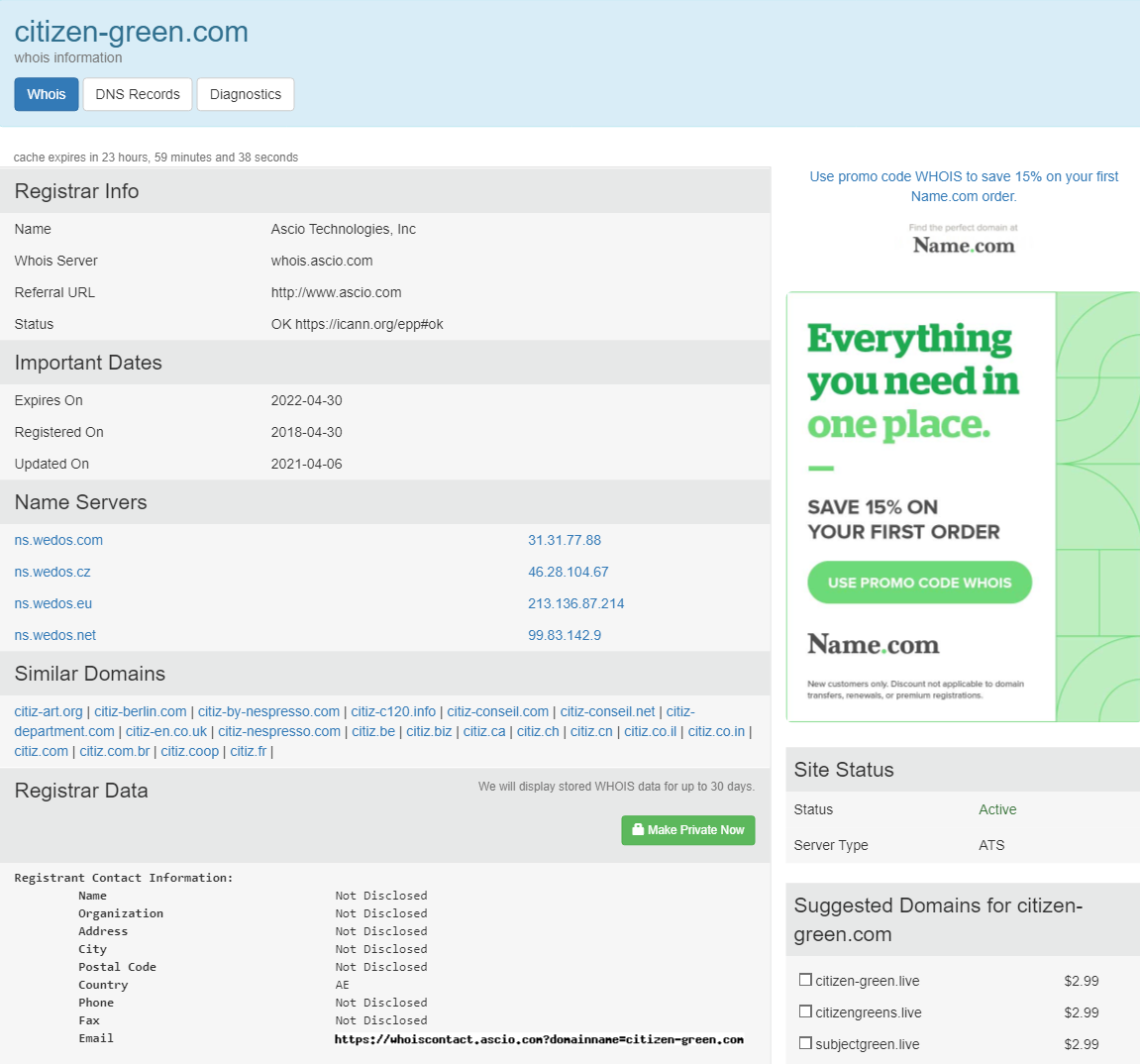The width and height of the screenshot is (1140, 1064).
Task: Click the promo code WHOIS offer link
Action: coord(964,186)
